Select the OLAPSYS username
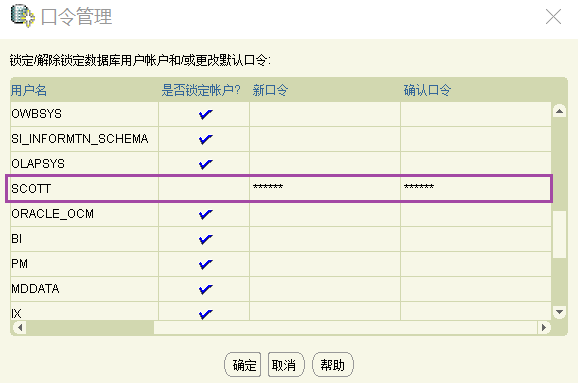Image resolution: width=578 pixels, height=383 pixels. [x=38, y=164]
